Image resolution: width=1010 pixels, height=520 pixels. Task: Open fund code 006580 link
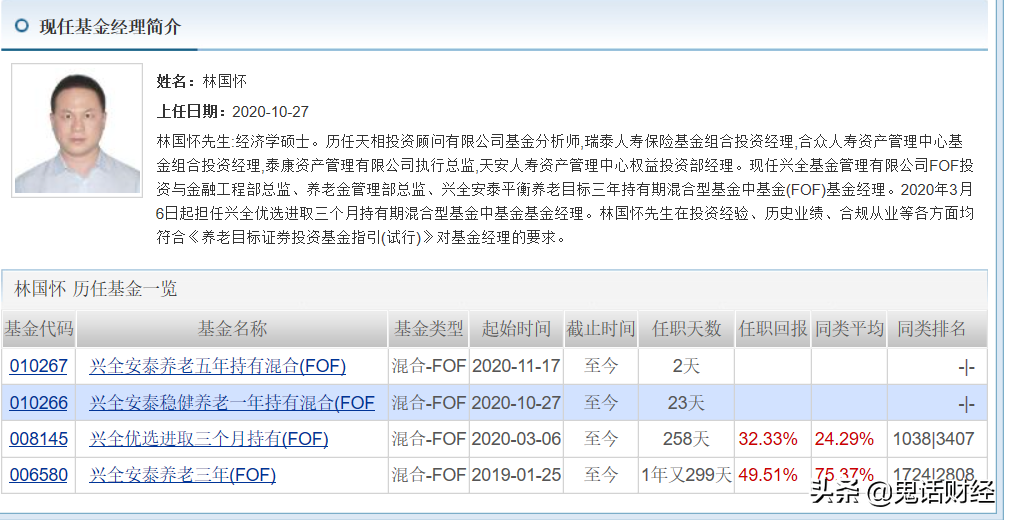(39, 475)
